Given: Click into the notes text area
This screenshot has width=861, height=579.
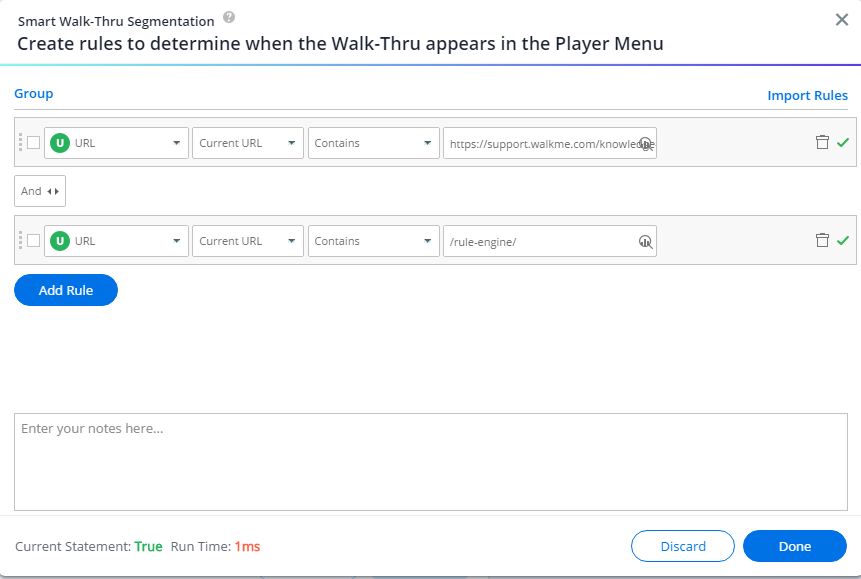Looking at the screenshot, I should [x=430, y=462].
